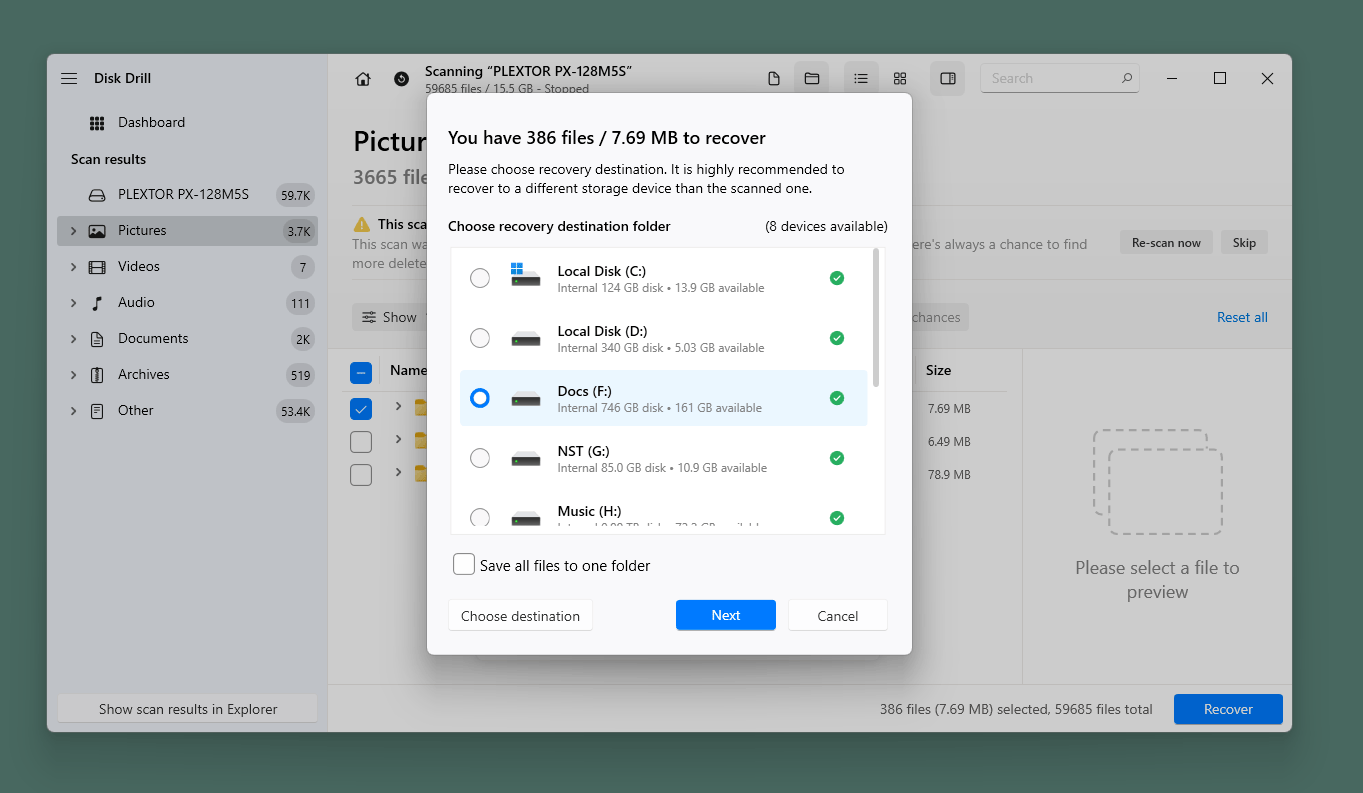Image resolution: width=1363 pixels, height=793 pixels.
Task: Click the Audio music note icon
Action: tap(97, 303)
